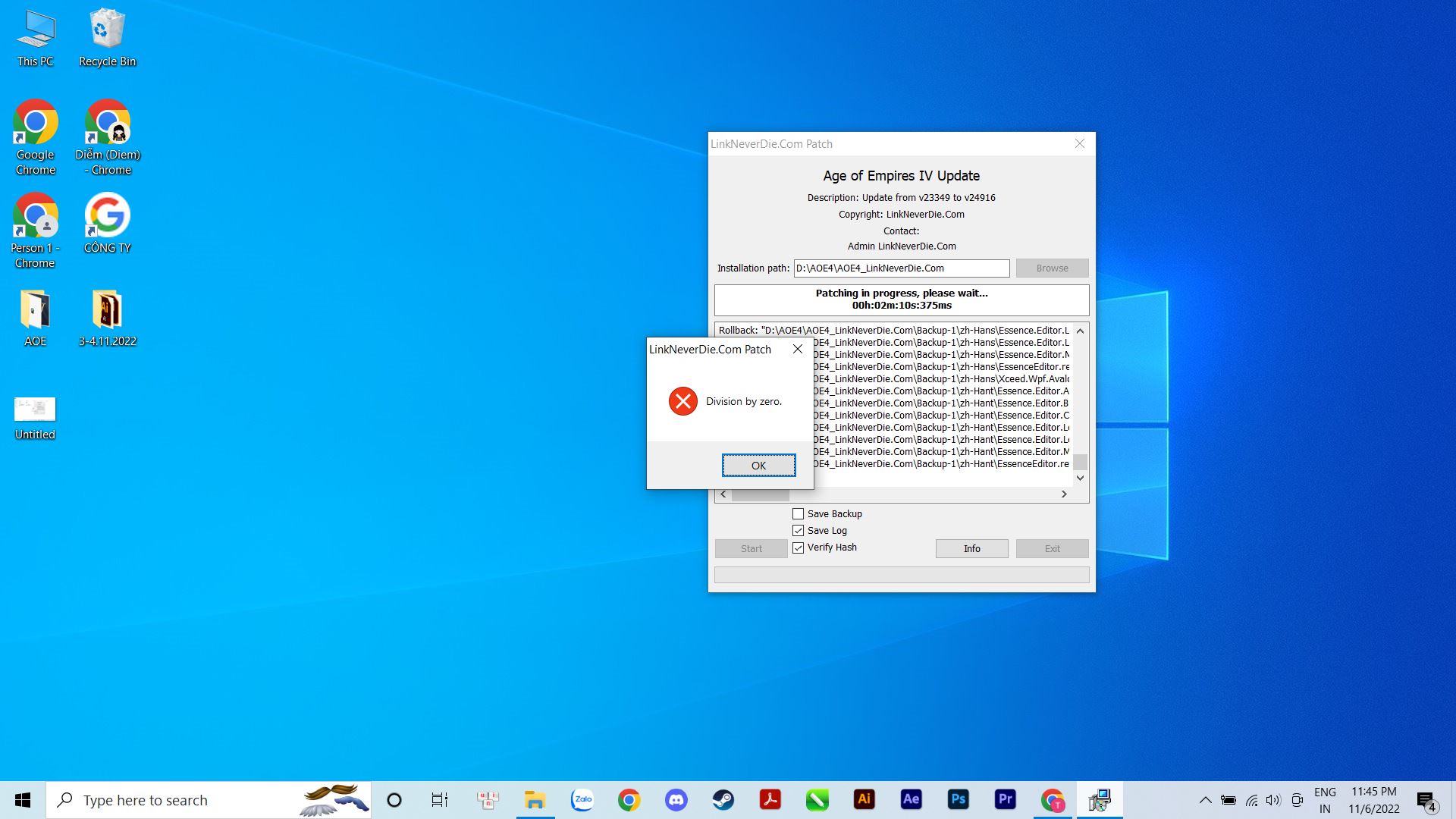Screen dimensions: 1456x819
Task: Open Adobe Illustrator from taskbar
Action: pyautogui.click(x=864, y=799)
